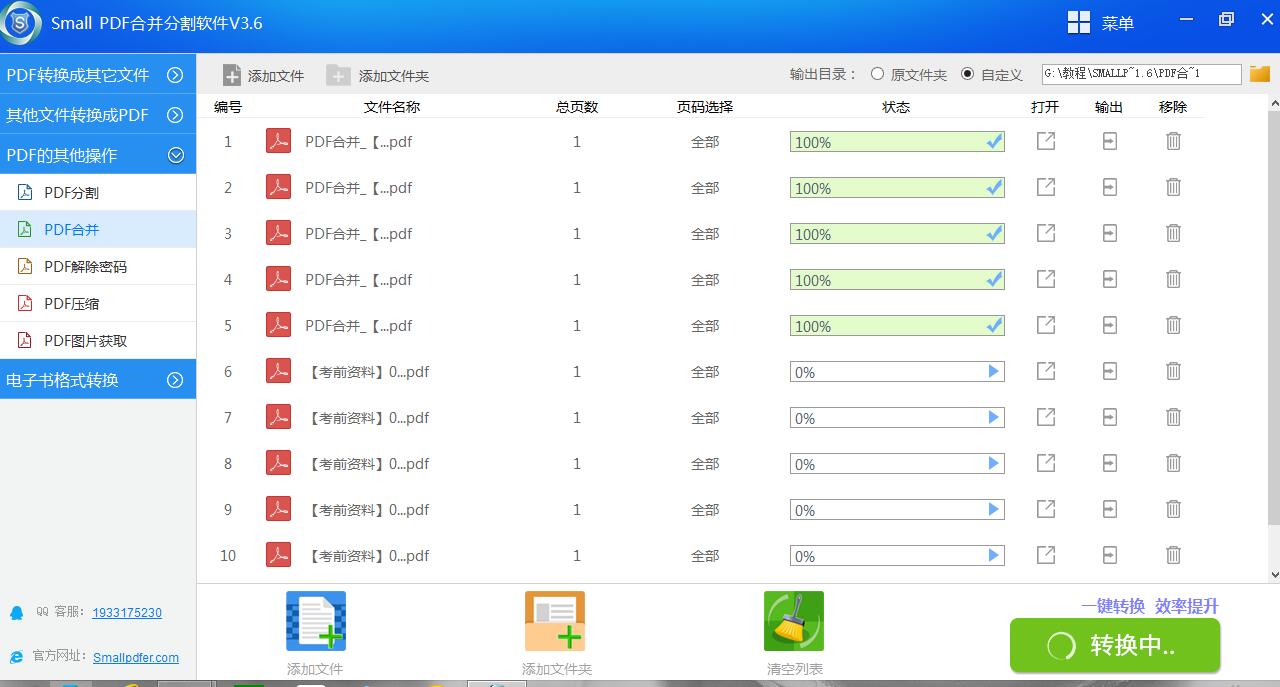Select PDF合并 in sidebar
1280x687 pixels.
(98, 229)
